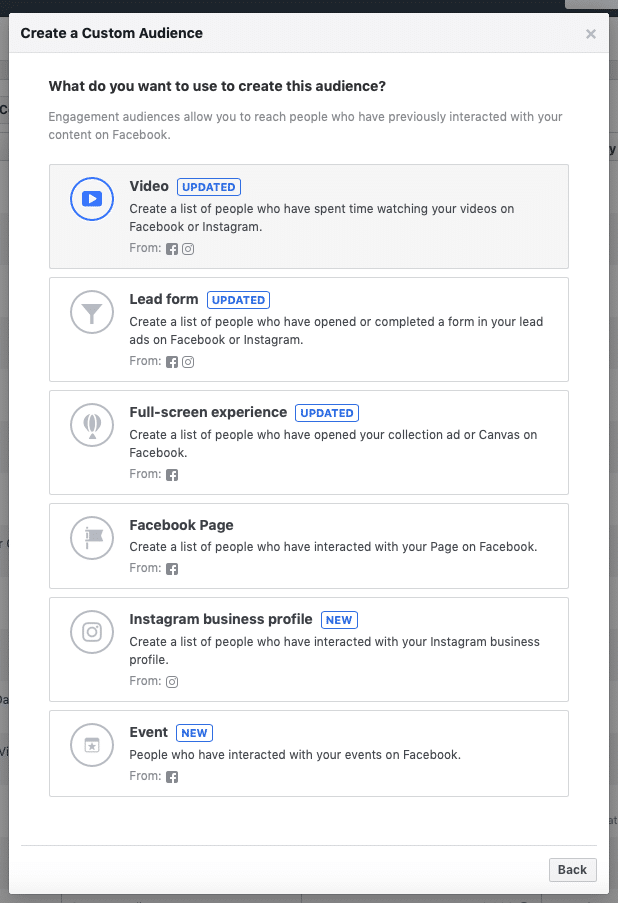Click Facebook source icon under Facebook Page
618x903 pixels.
[172, 569]
